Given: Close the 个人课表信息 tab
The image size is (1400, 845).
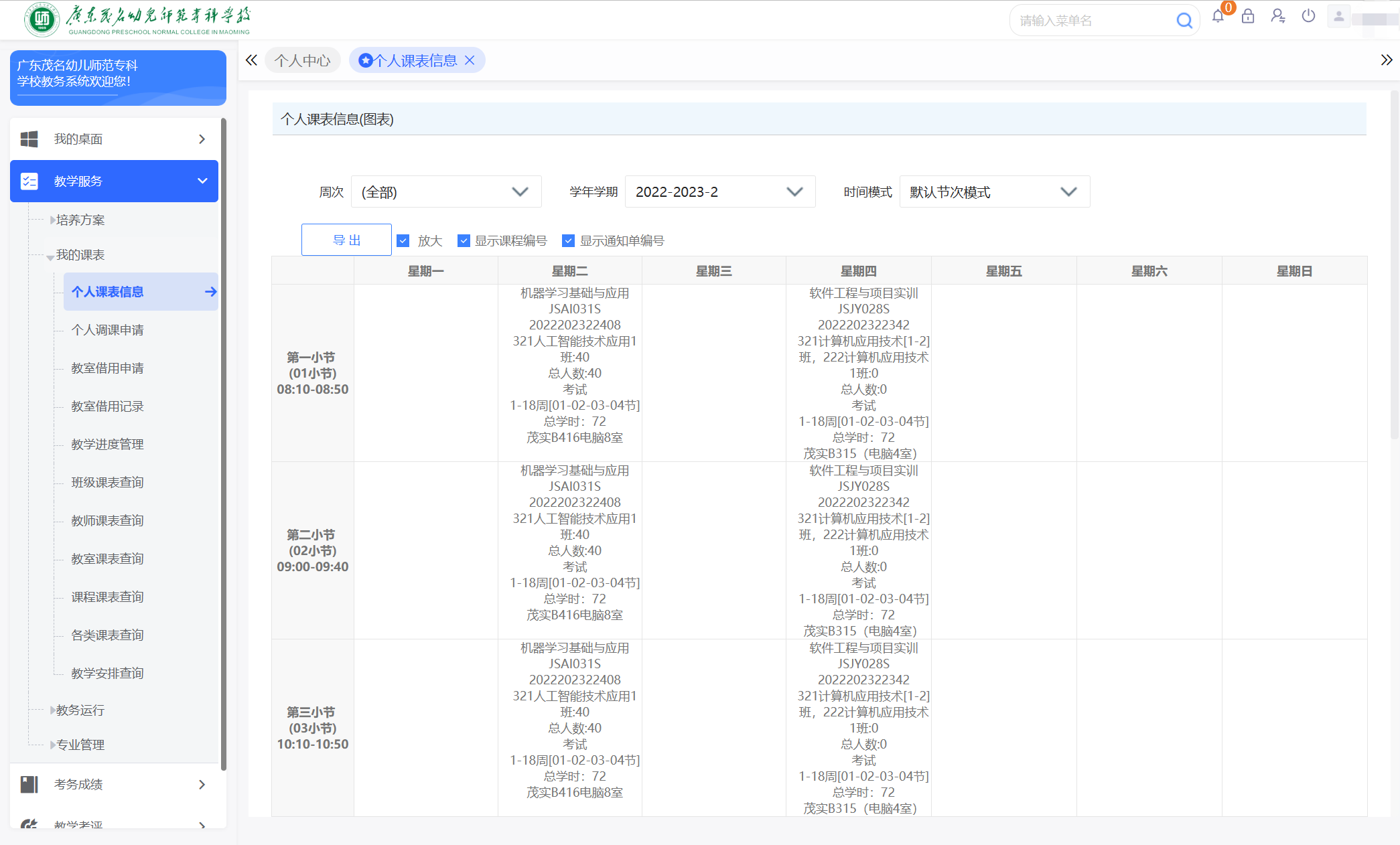Looking at the screenshot, I should click(470, 60).
